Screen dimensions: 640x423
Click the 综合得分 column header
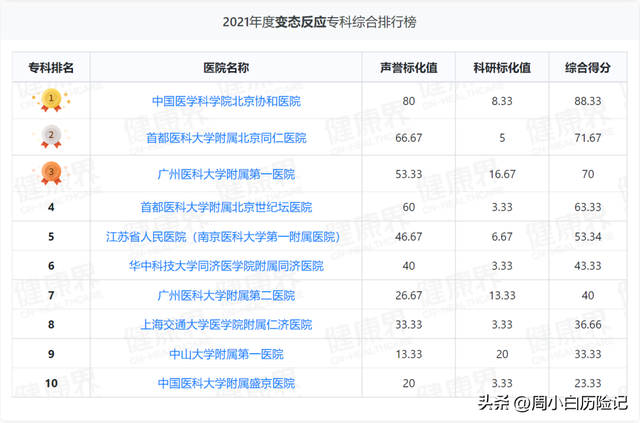click(588, 67)
